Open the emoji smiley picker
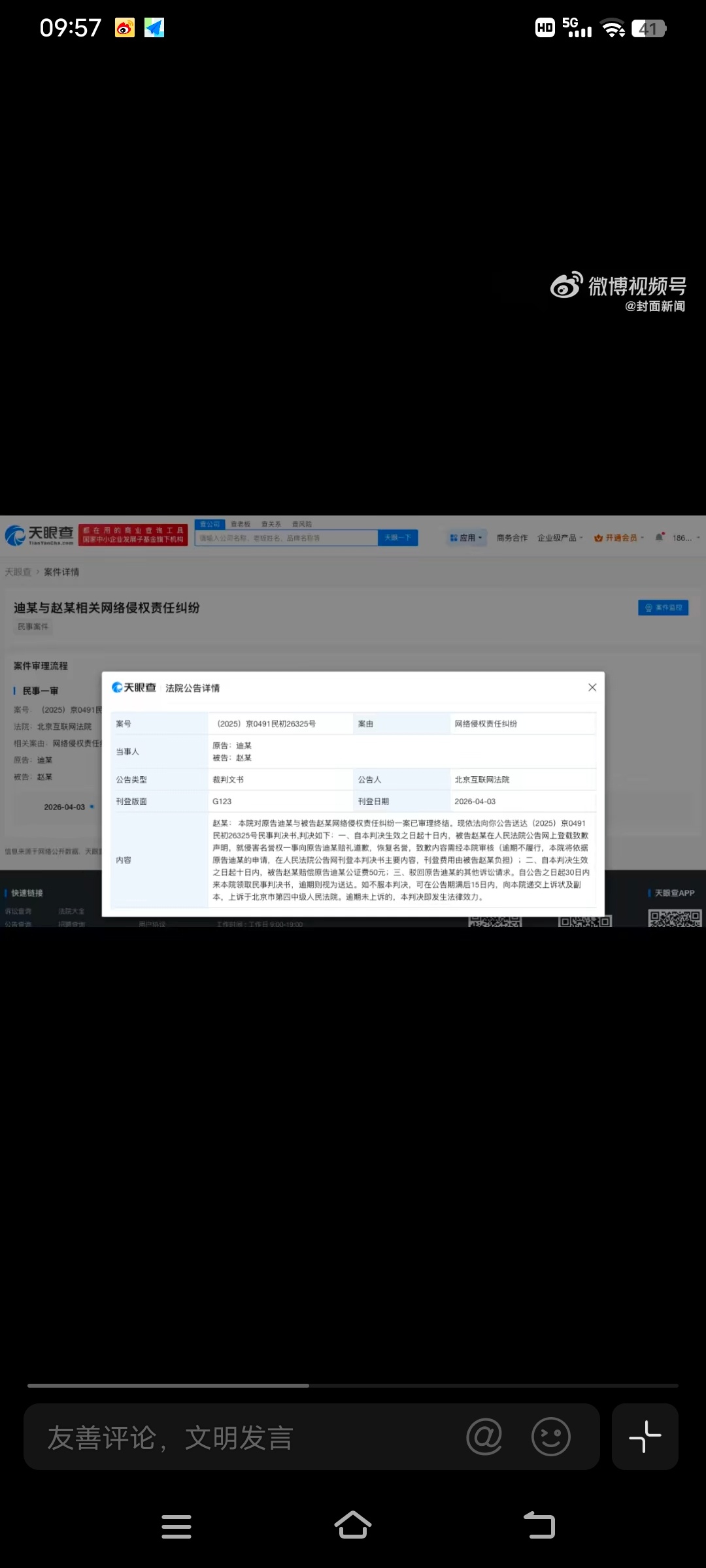Image resolution: width=706 pixels, height=1568 pixels. tap(551, 1437)
